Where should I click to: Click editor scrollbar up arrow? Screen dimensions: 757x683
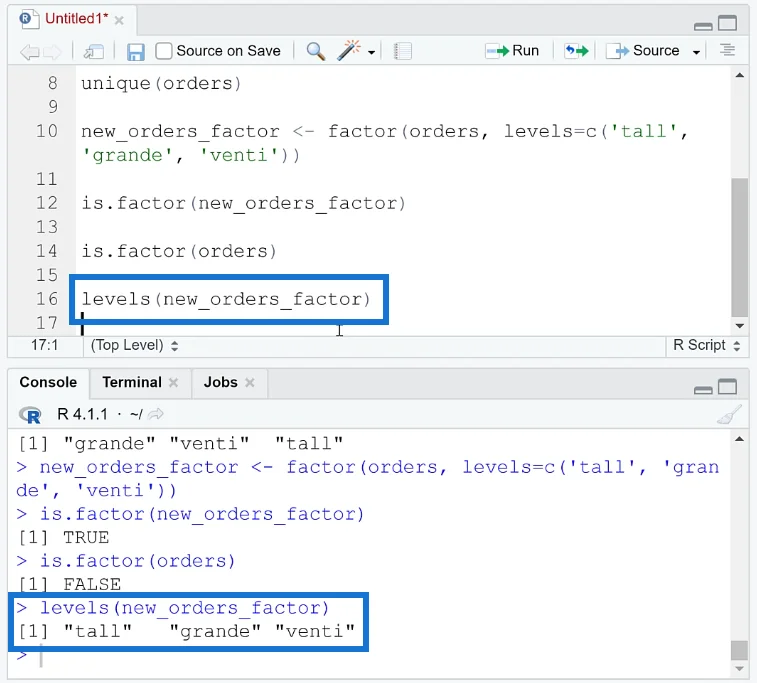(740, 75)
